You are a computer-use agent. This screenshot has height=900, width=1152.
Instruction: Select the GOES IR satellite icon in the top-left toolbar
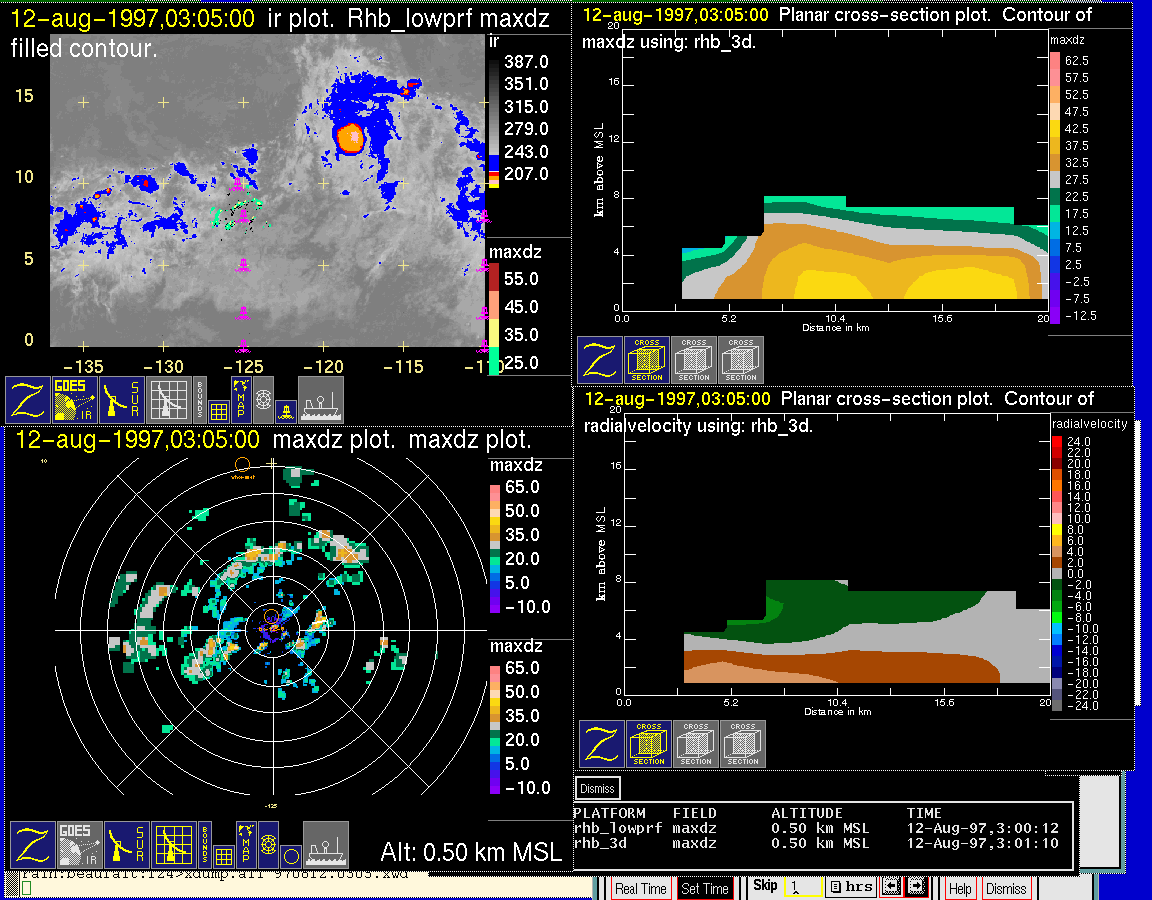click(x=76, y=399)
